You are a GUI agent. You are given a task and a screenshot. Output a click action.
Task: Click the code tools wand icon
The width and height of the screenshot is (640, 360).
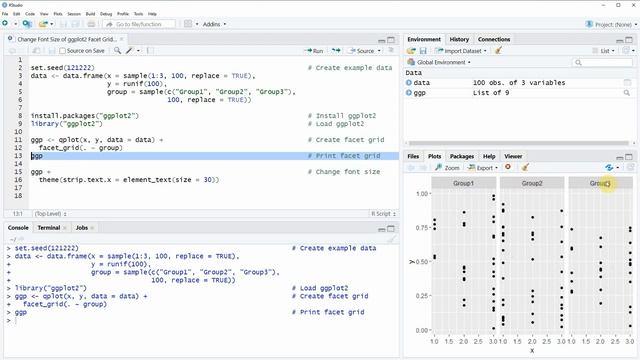tap(129, 50)
